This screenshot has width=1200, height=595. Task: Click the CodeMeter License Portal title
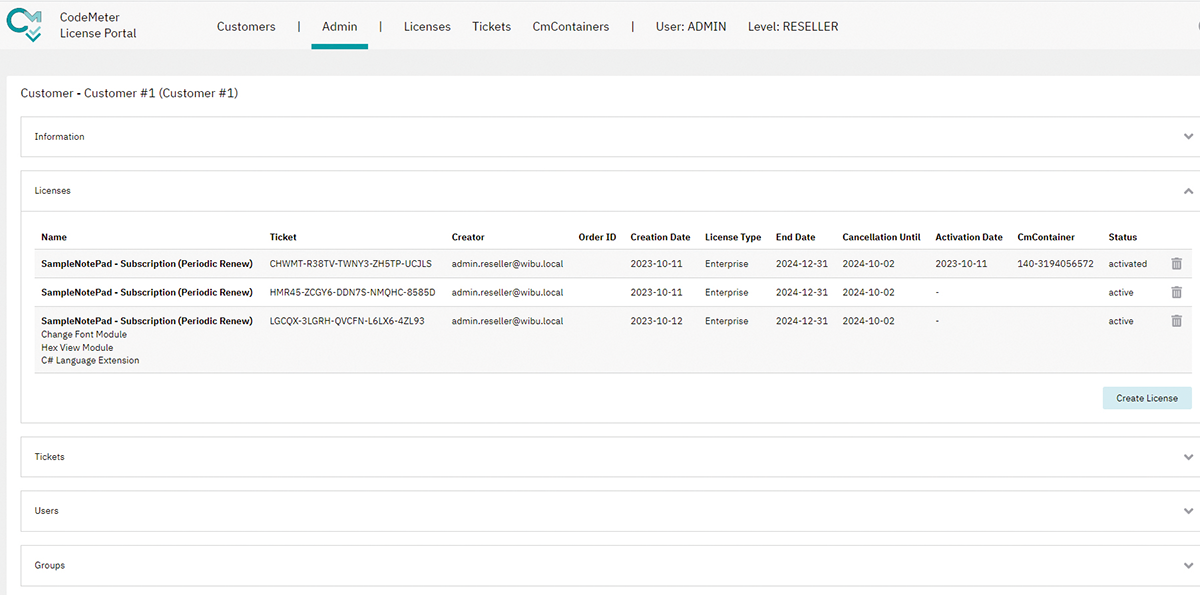[x=98, y=25]
